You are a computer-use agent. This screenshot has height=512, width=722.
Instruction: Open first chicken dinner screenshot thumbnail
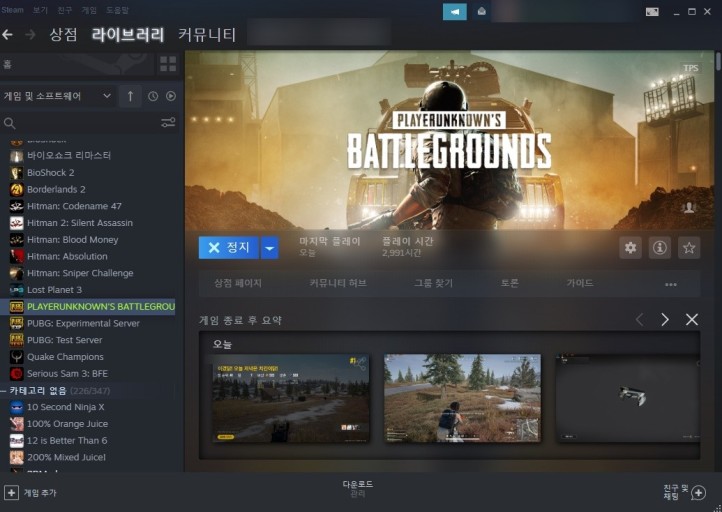(291, 398)
